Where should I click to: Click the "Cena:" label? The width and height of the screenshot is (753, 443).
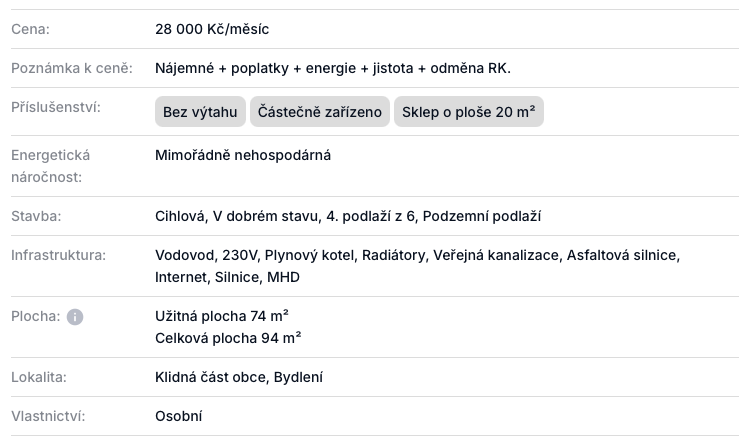(30, 29)
